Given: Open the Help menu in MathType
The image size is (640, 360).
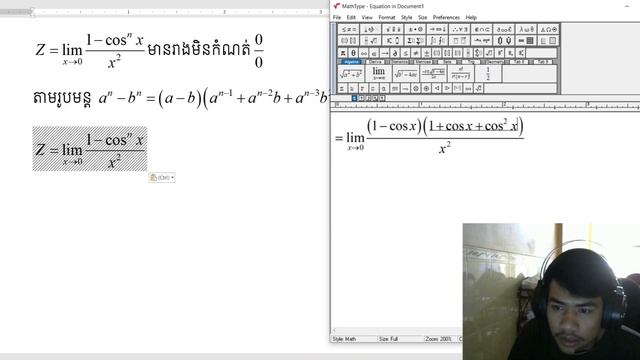Looking at the screenshot, I should pyautogui.click(x=471, y=18).
